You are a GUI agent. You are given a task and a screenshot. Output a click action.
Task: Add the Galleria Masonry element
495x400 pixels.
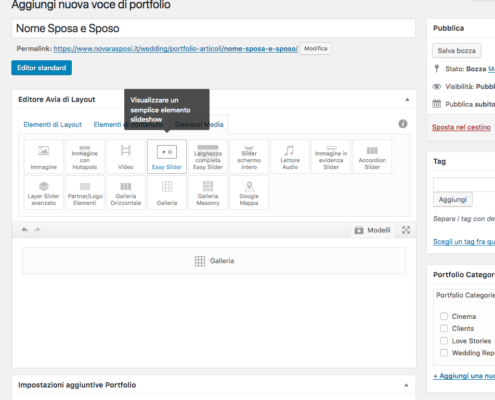tap(208, 193)
